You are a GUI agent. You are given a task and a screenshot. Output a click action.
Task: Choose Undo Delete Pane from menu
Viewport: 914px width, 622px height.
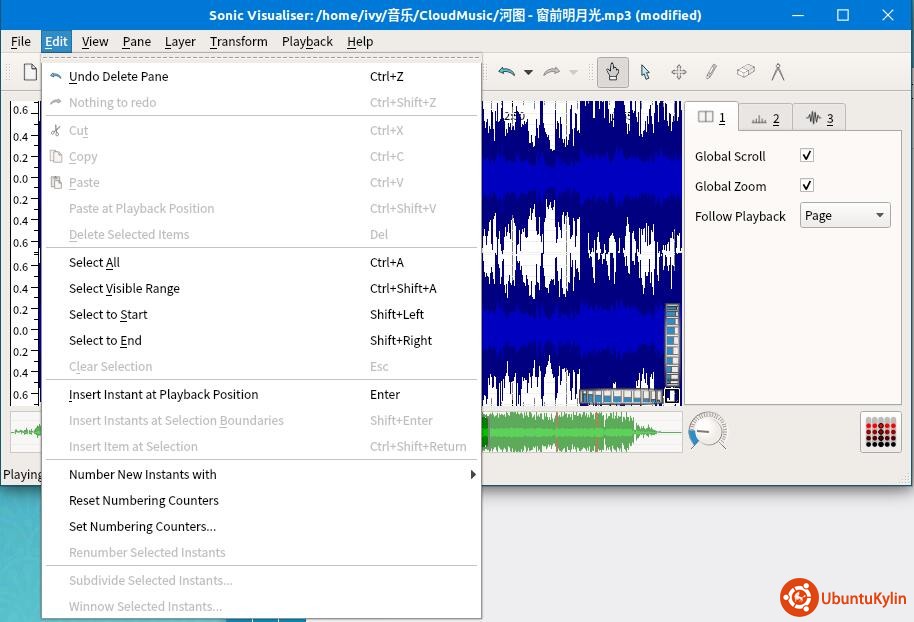coord(118,76)
